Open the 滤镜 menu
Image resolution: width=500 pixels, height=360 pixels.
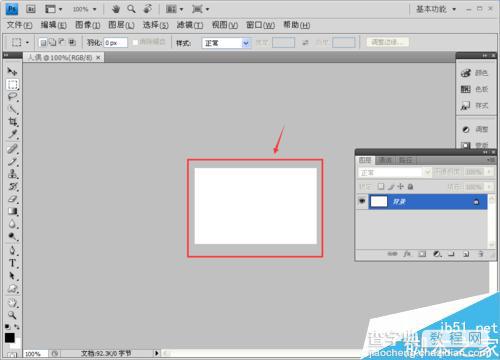point(189,25)
